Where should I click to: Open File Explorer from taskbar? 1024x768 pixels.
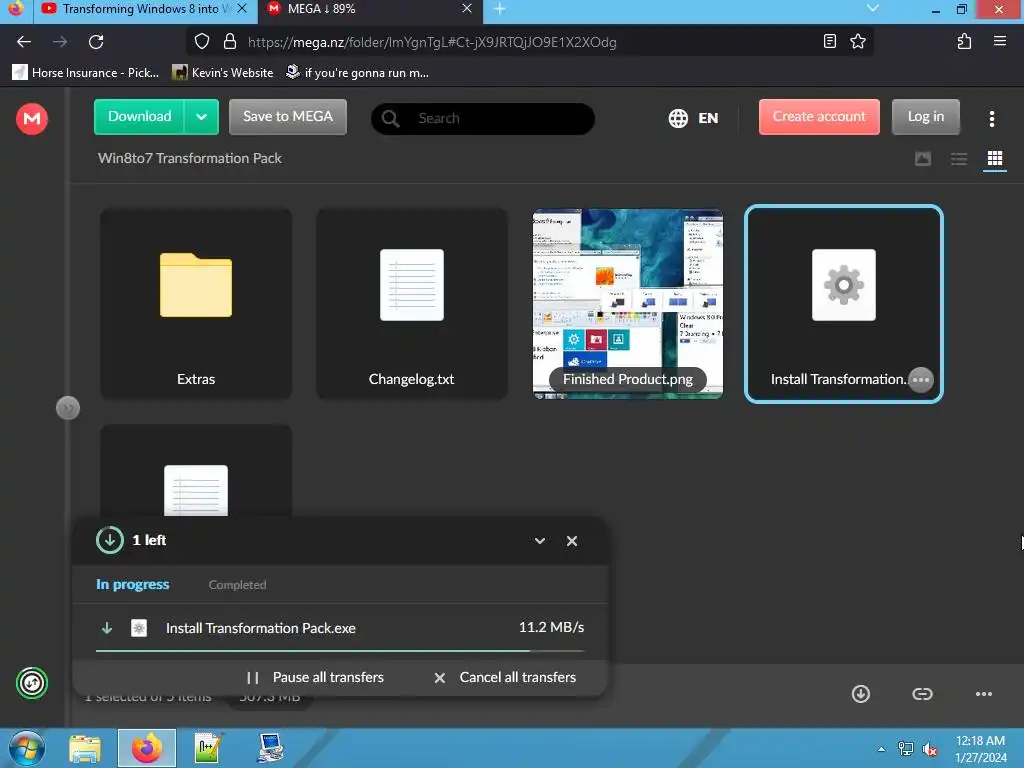pyautogui.click(x=85, y=748)
